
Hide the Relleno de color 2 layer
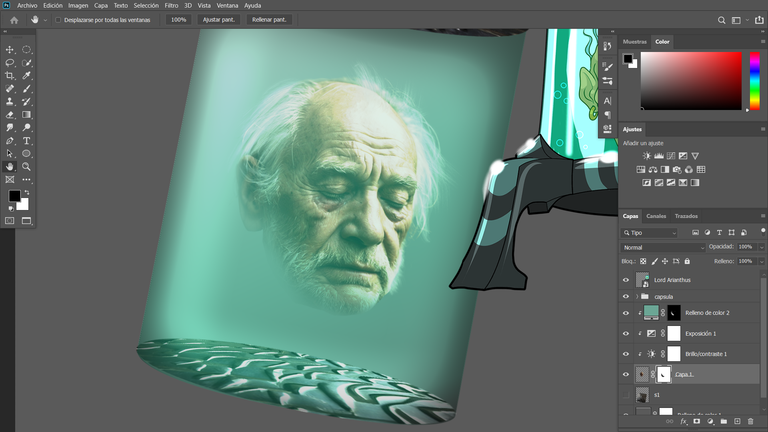point(625,313)
